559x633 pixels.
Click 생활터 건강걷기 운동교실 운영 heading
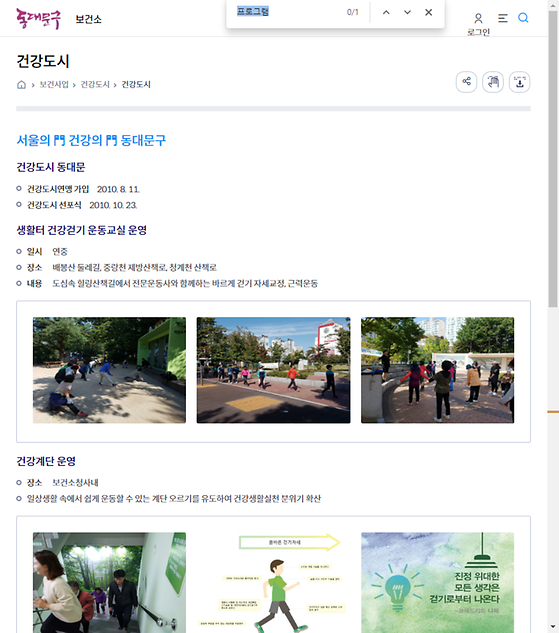coord(82,230)
